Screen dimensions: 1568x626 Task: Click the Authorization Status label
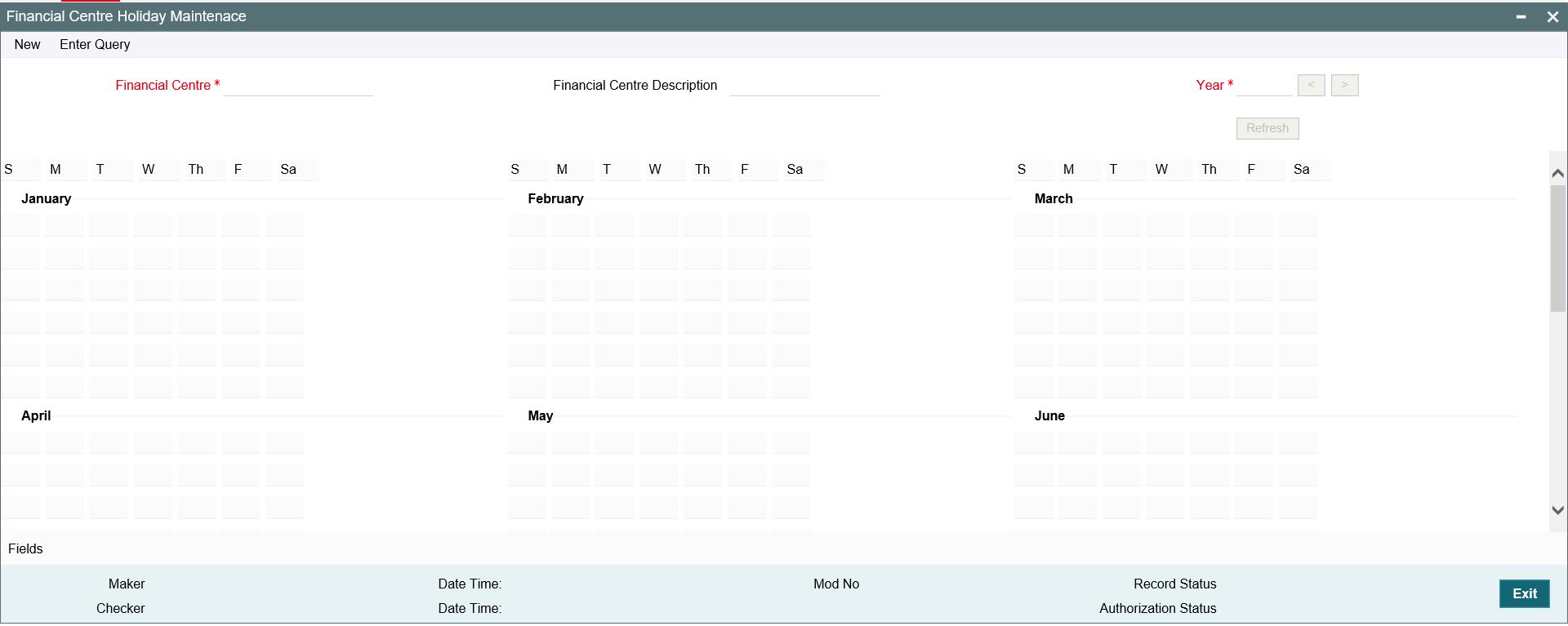click(x=1158, y=609)
